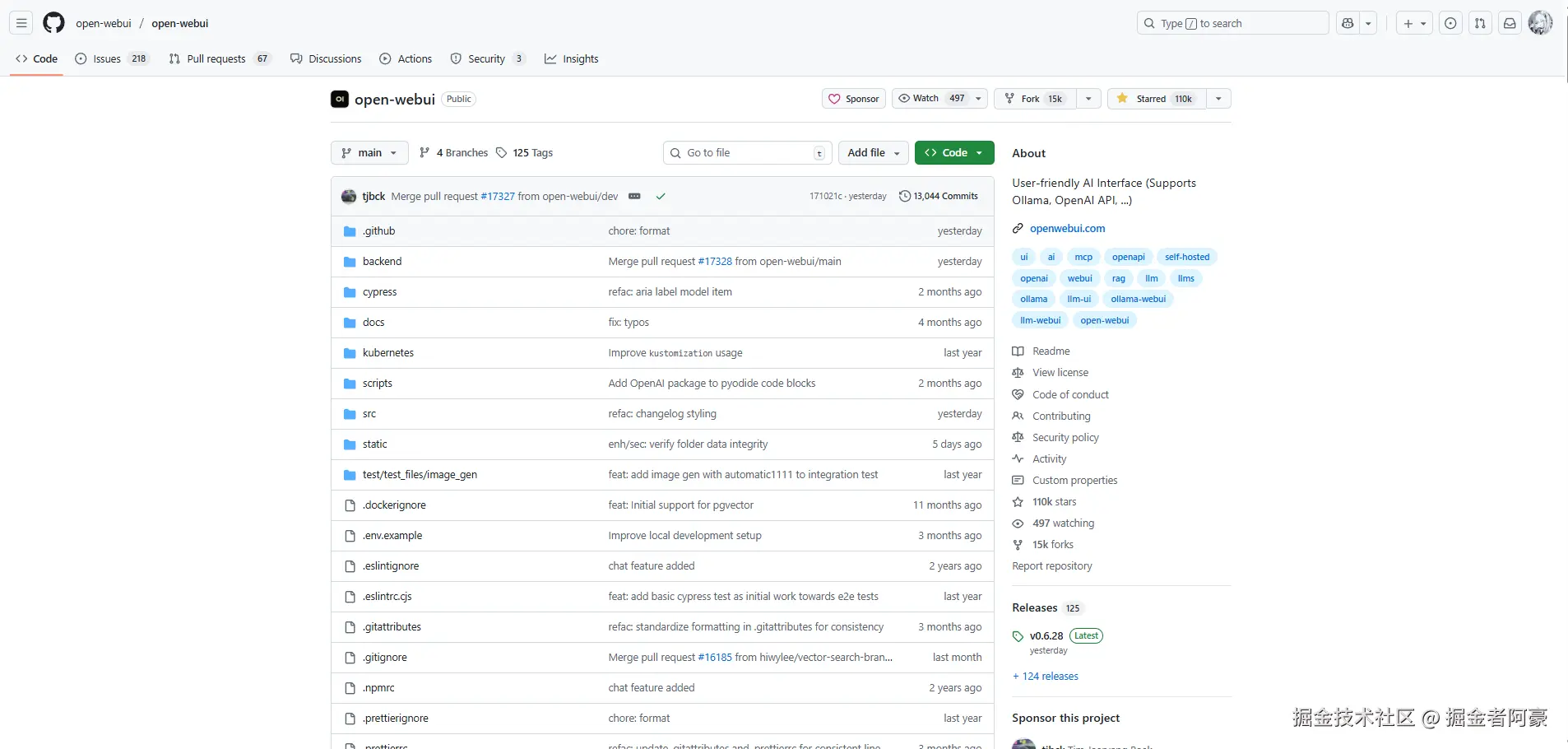Open the notifications inbox icon

tap(1510, 23)
